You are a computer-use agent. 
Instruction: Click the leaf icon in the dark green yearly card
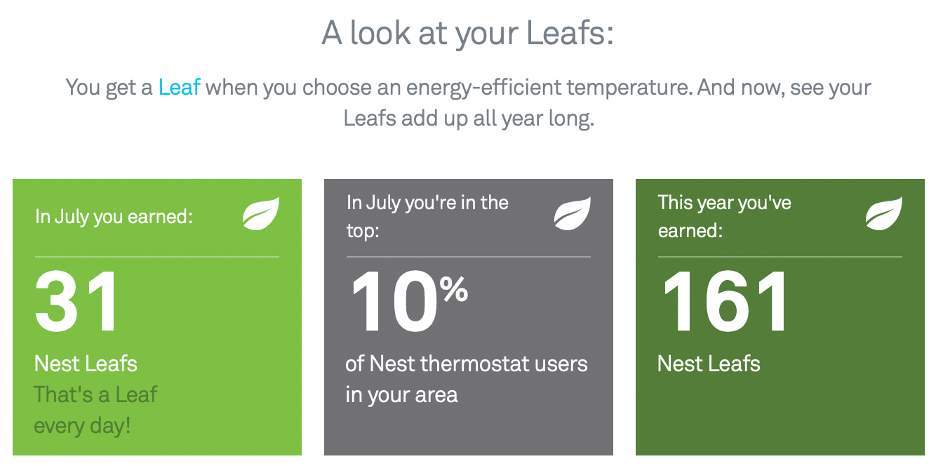pyautogui.click(x=884, y=214)
